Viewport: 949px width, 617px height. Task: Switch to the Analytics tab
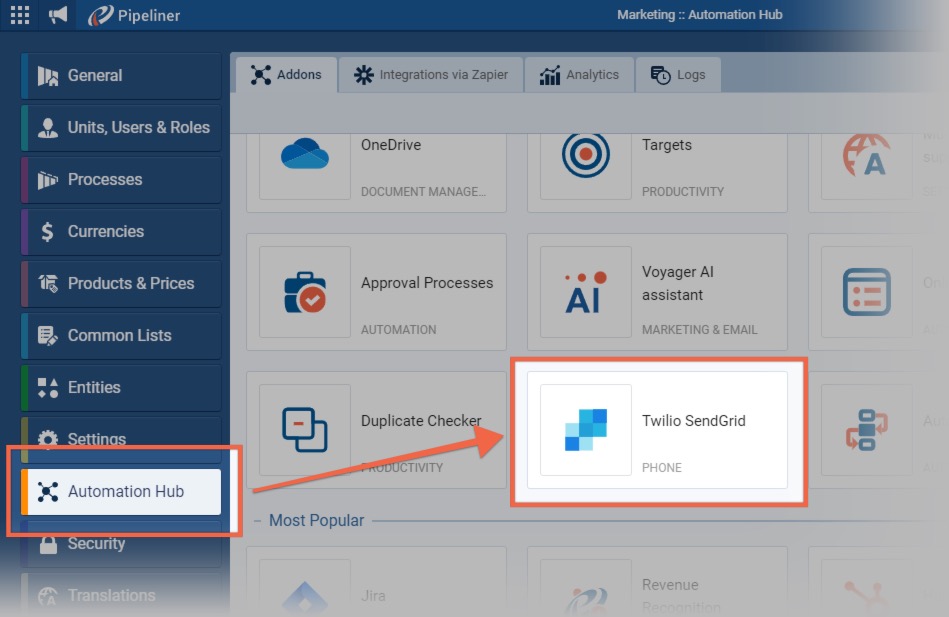click(580, 75)
